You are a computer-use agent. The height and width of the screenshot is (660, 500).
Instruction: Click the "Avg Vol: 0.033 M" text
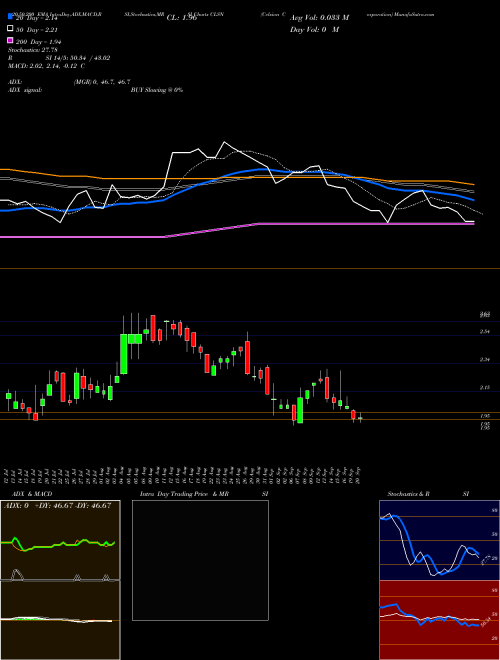tap(319, 18)
